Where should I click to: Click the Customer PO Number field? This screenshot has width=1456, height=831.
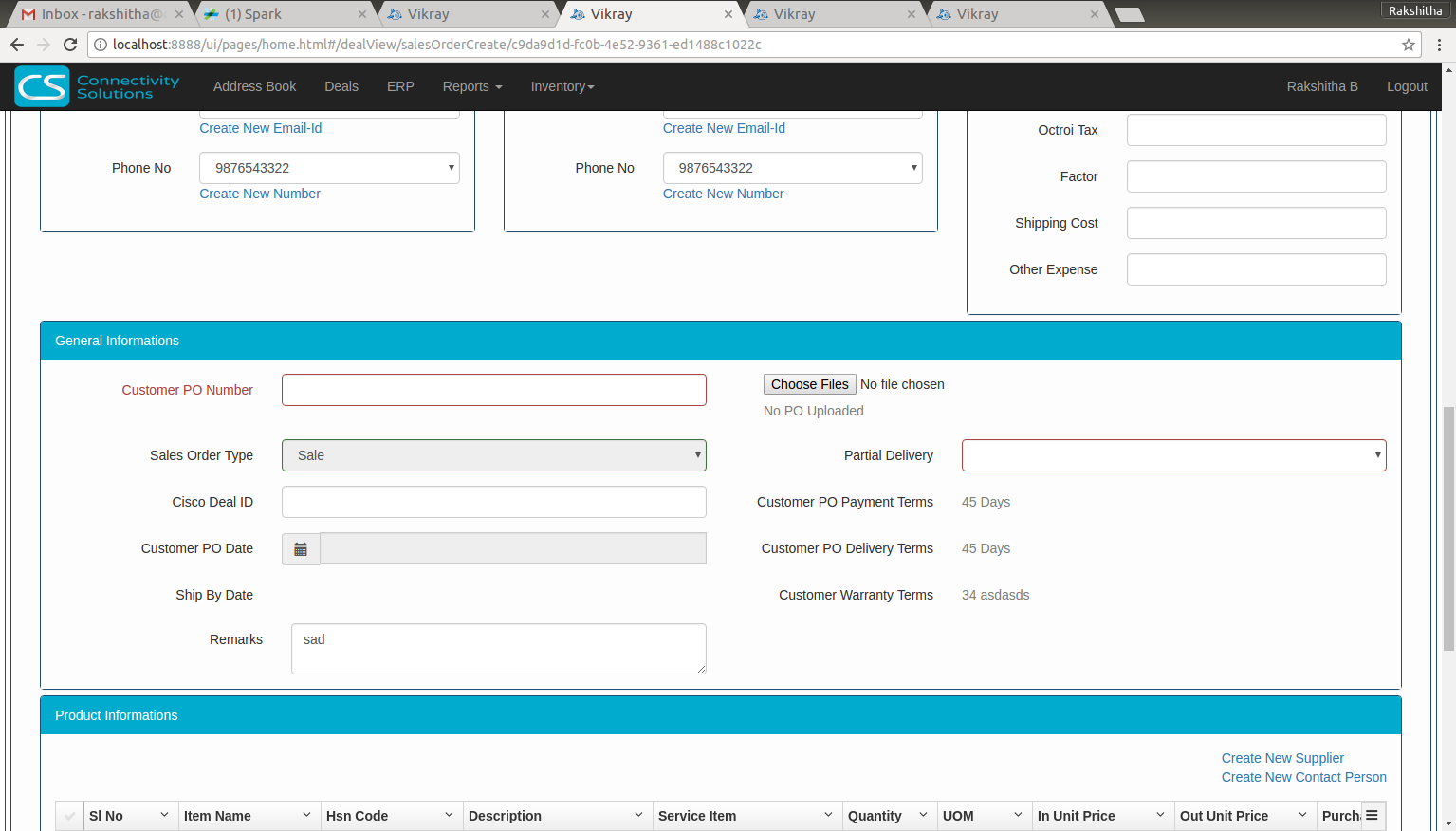pyautogui.click(x=493, y=390)
